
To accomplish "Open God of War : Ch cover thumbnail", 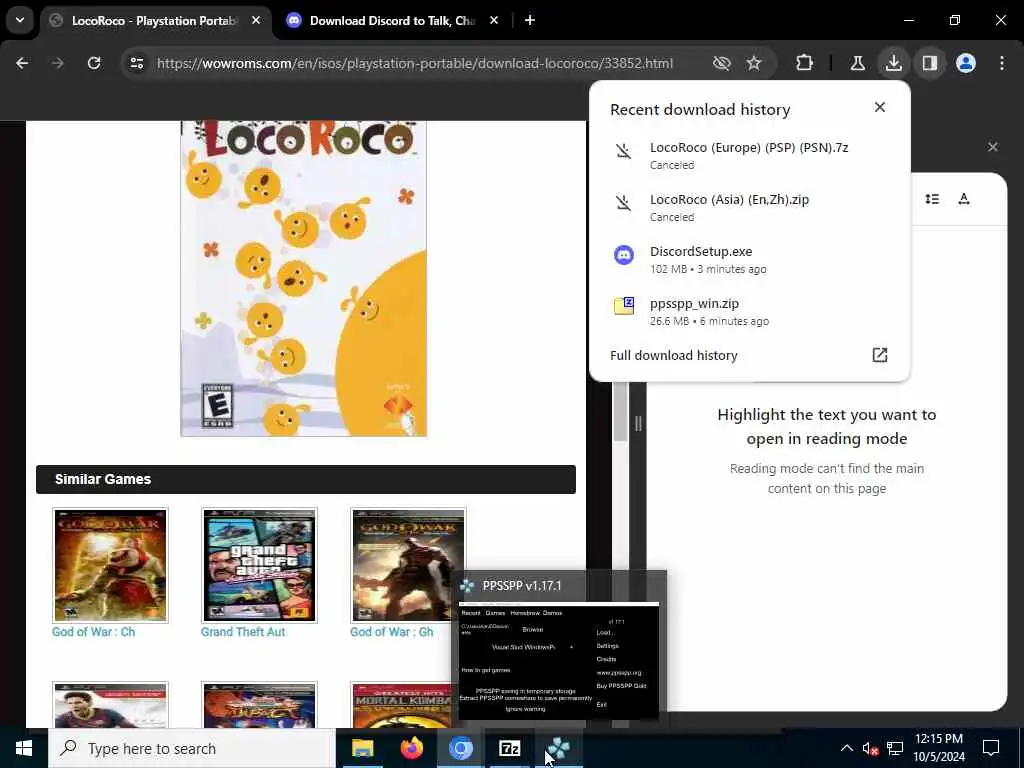I will 110,565.
